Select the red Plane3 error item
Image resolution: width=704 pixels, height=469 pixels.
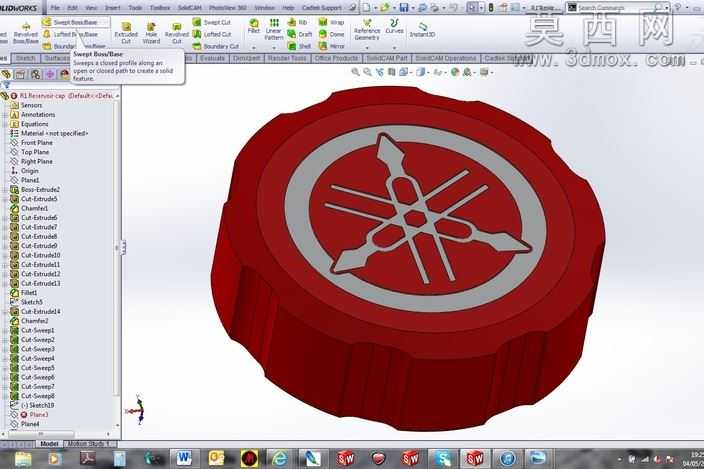38,414
